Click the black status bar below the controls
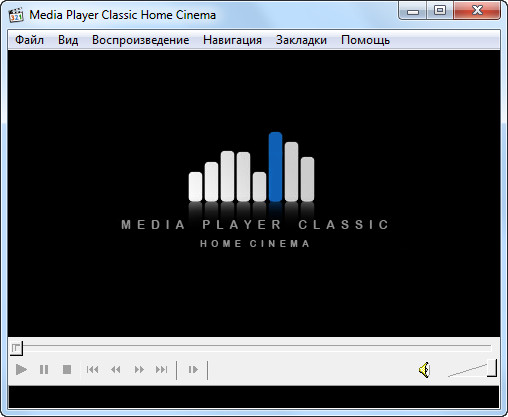The image size is (508, 417). tap(254, 397)
